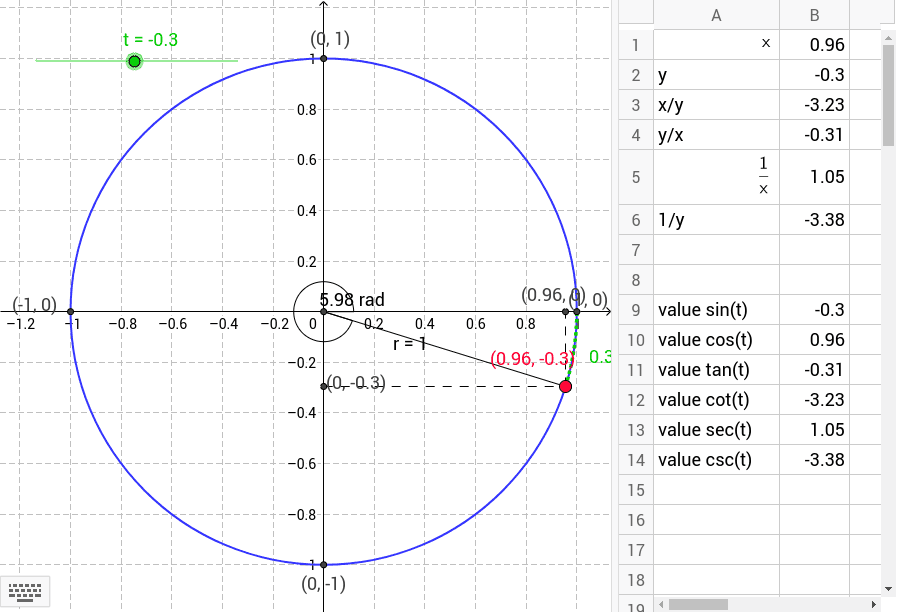The image size is (898, 614).
Task: Click the point at (-1, 0) on circle
Action: (70, 312)
